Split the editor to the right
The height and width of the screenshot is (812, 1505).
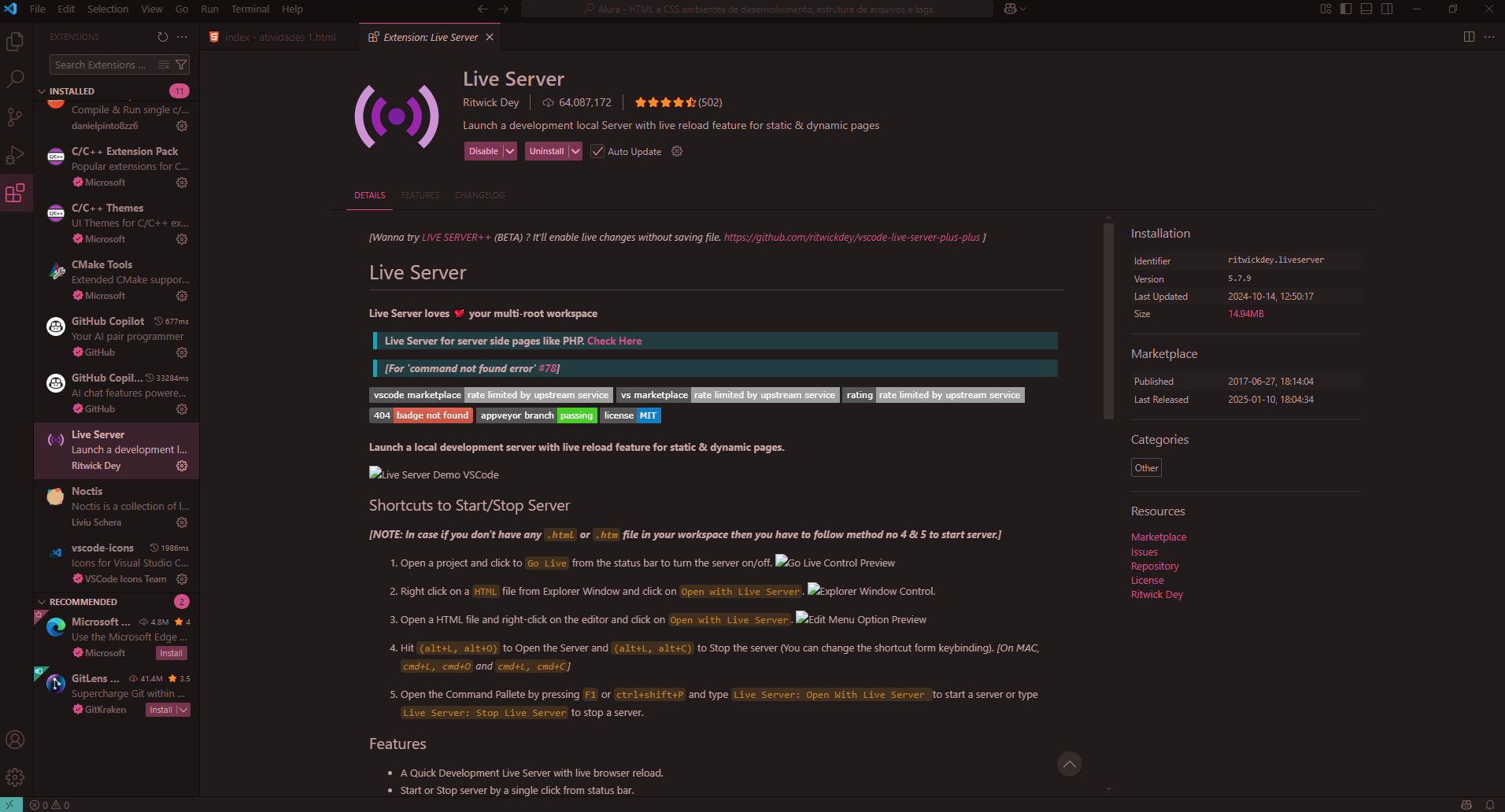pyautogui.click(x=1469, y=37)
